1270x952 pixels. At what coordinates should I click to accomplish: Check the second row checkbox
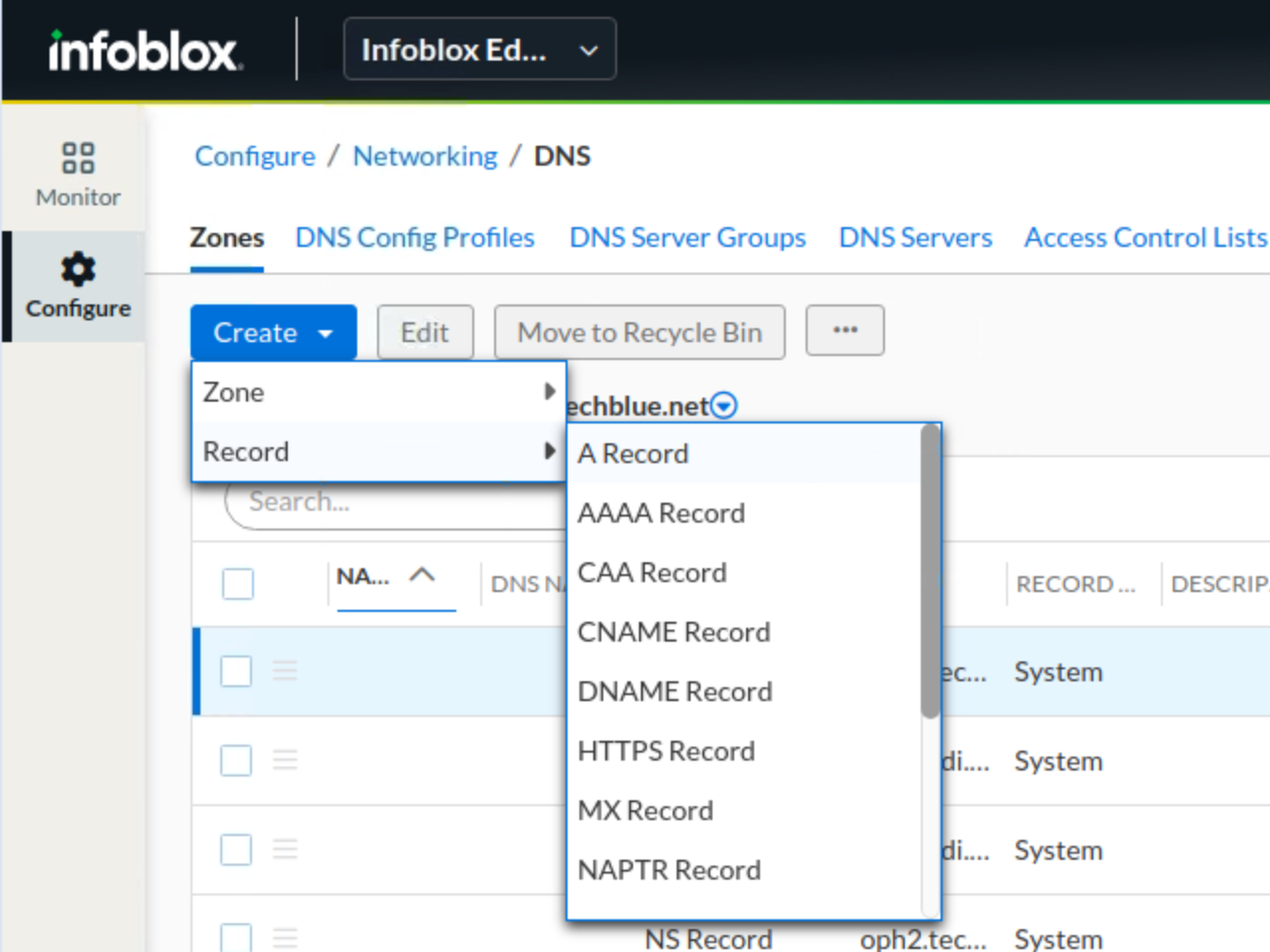pyautogui.click(x=236, y=761)
